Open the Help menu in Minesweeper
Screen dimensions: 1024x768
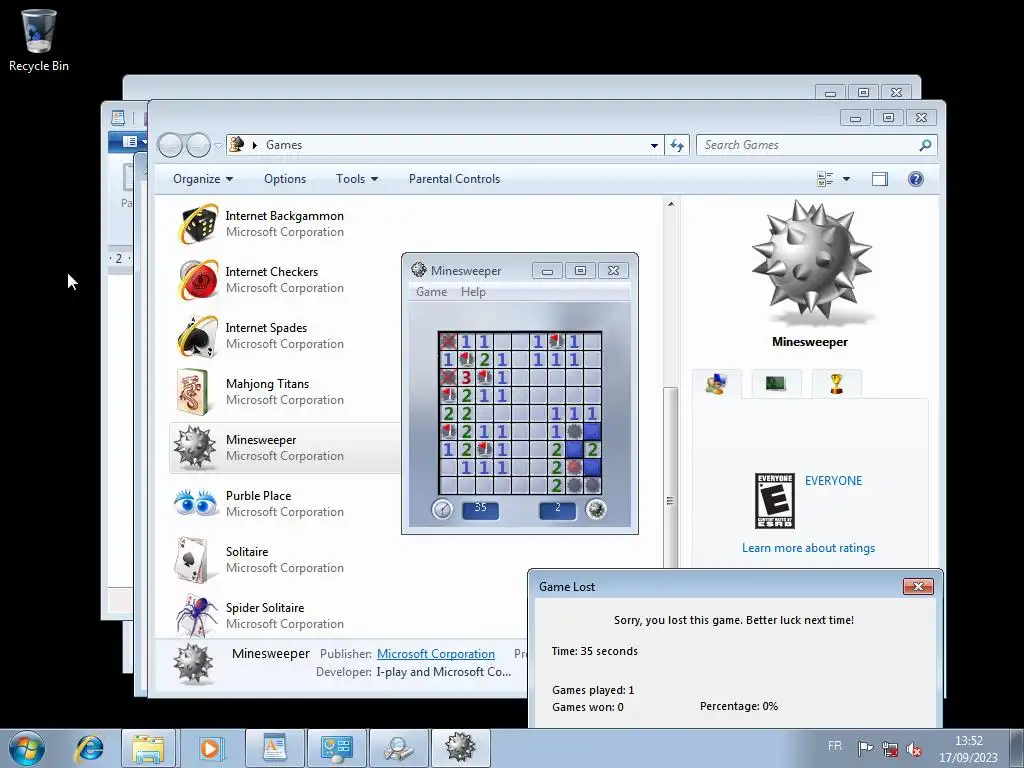click(x=473, y=292)
